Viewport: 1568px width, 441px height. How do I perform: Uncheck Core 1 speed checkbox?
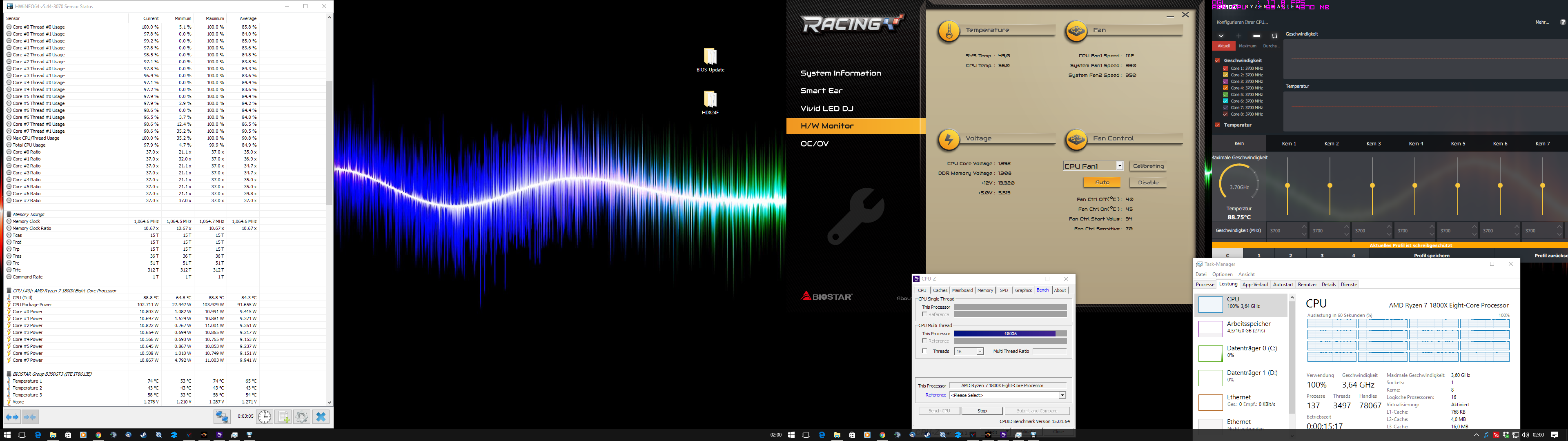pyautogui.click(x=1225, y=68)
